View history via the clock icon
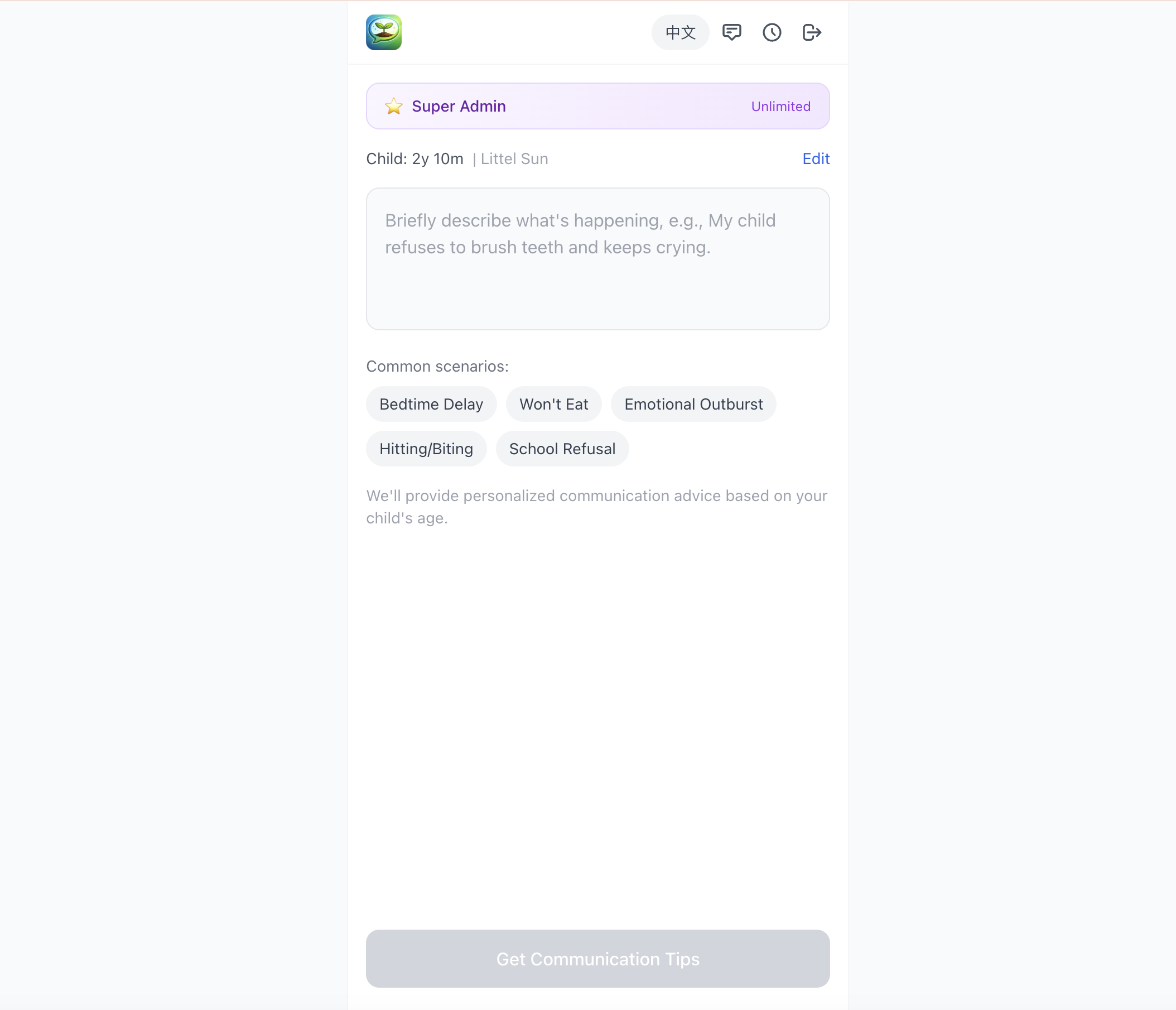The height and width of the screenshot is (1010, 1176). (x=772, y=32)
